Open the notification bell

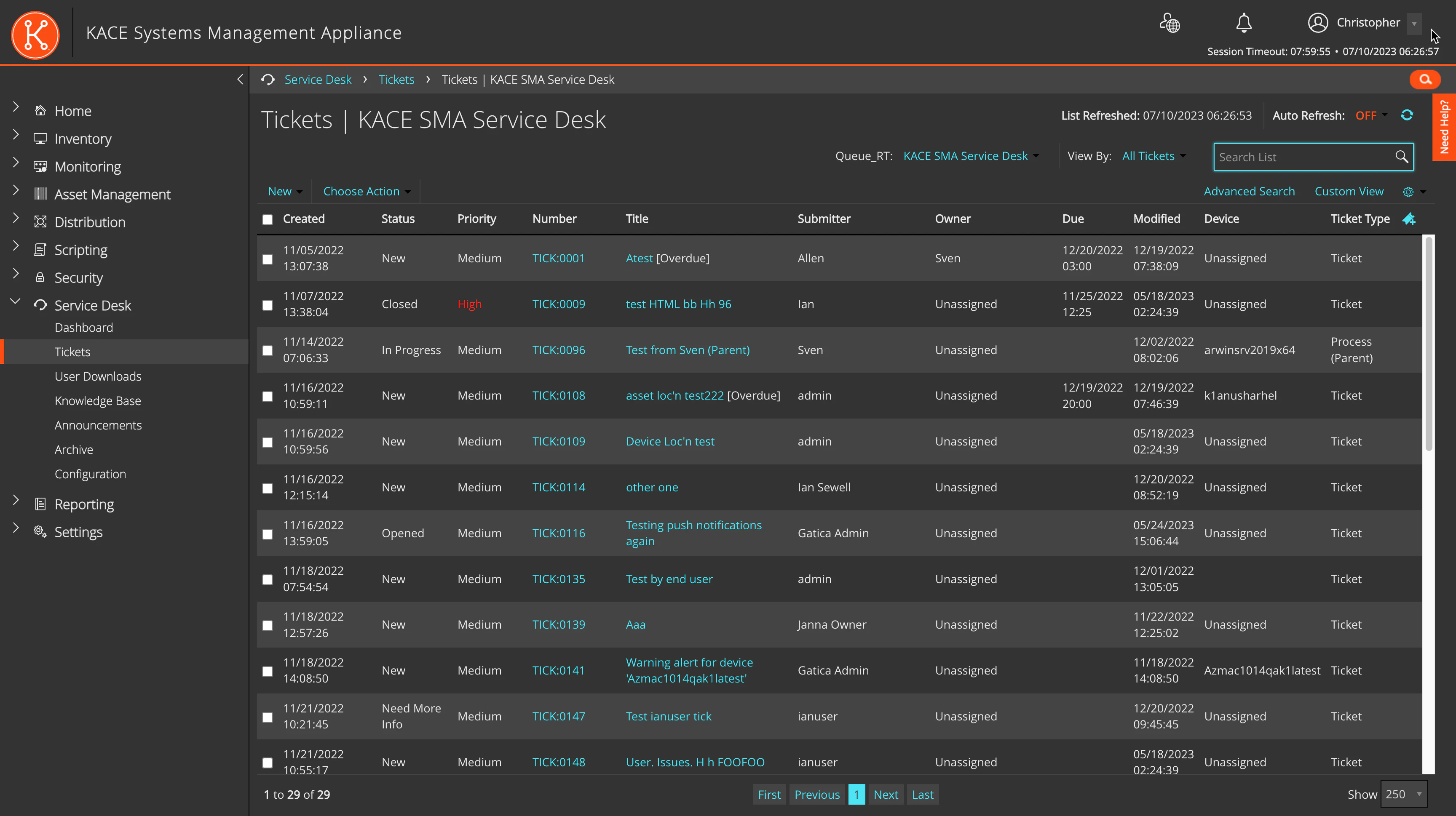[1244, 23]
